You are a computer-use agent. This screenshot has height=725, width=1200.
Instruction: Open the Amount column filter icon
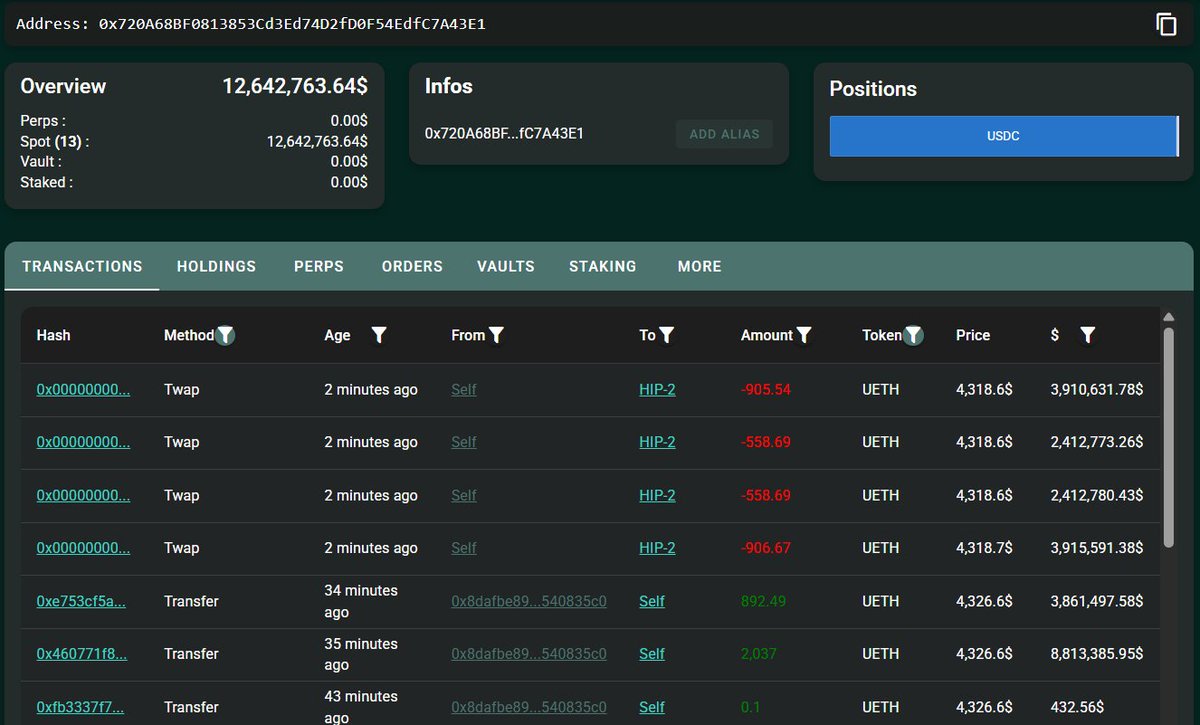pyautogui.click(x=804, y=336)
